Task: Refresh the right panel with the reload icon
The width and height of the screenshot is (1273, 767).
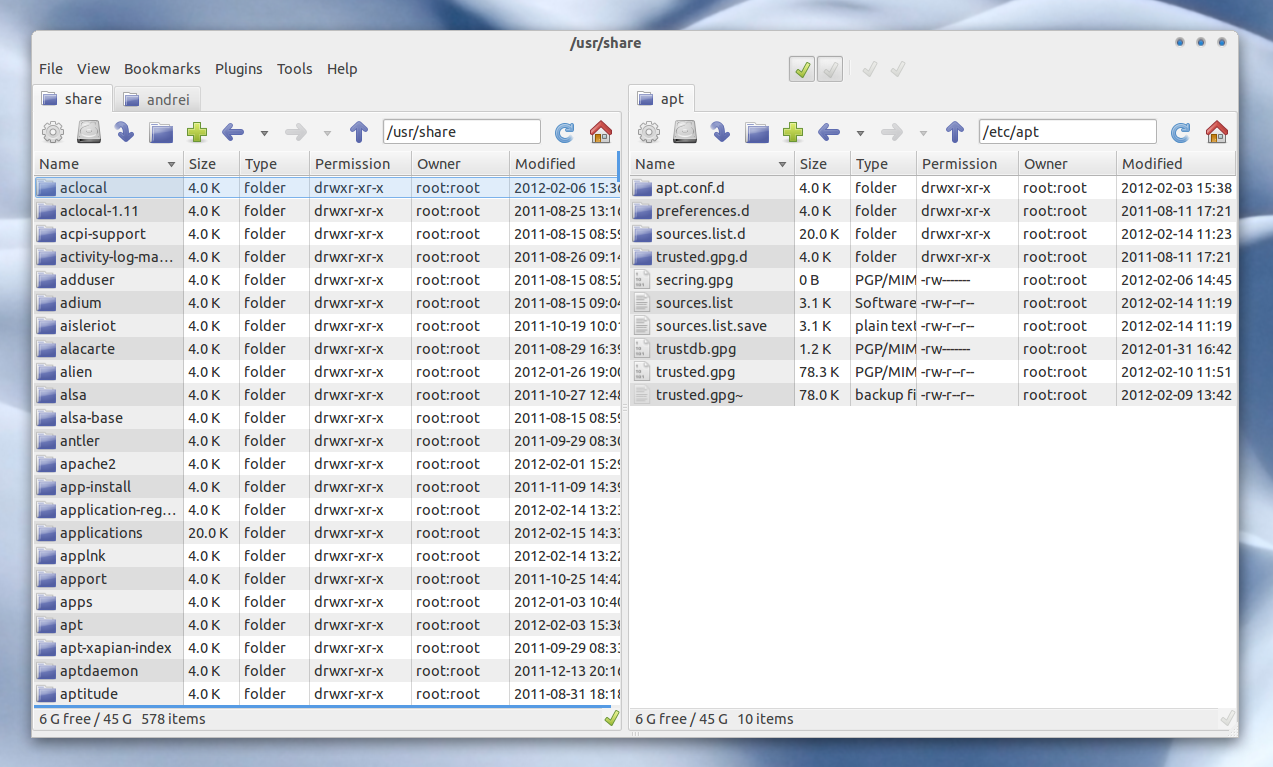Action: point(1180,131)
